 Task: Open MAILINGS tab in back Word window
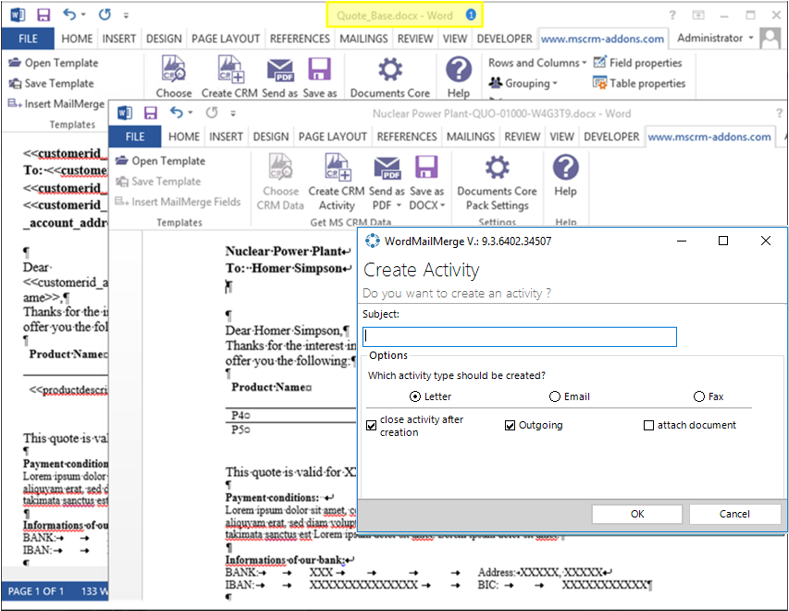(363, 39)
